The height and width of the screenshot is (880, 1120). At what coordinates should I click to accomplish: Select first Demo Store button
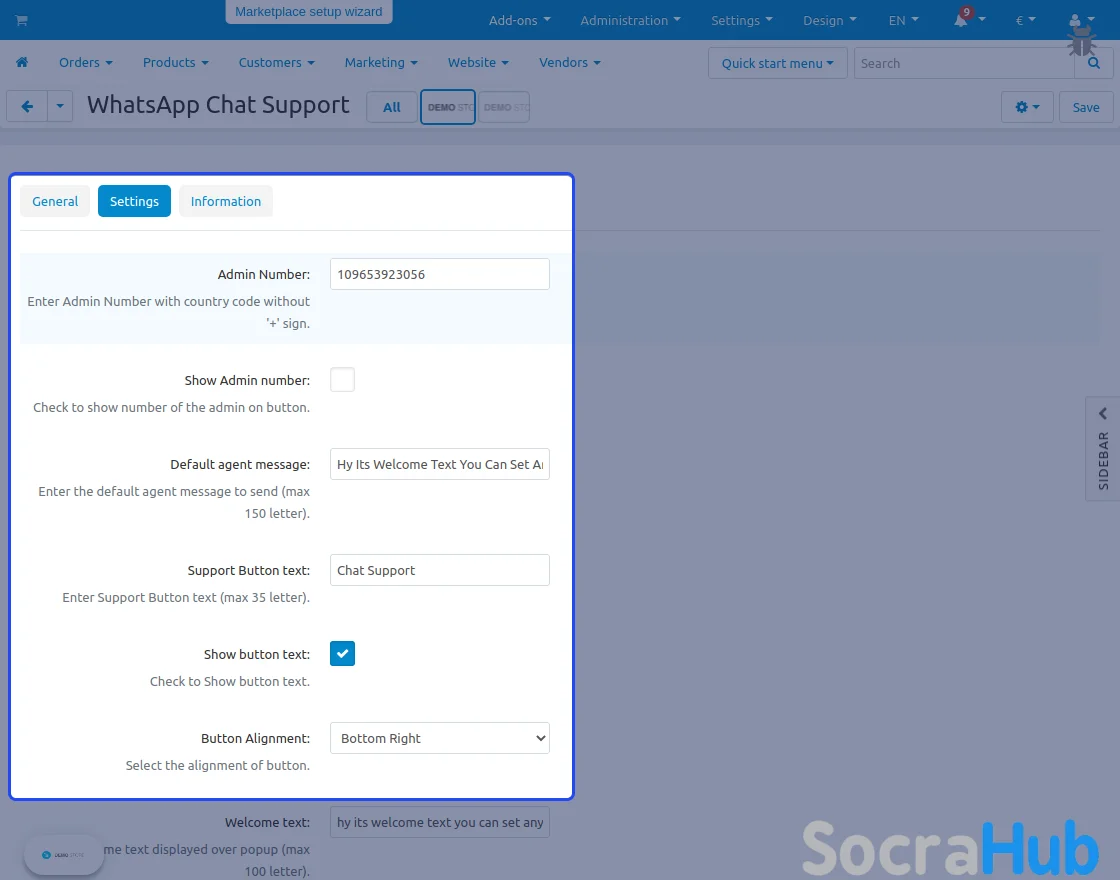pyautogui.click(x=448, y=107)
